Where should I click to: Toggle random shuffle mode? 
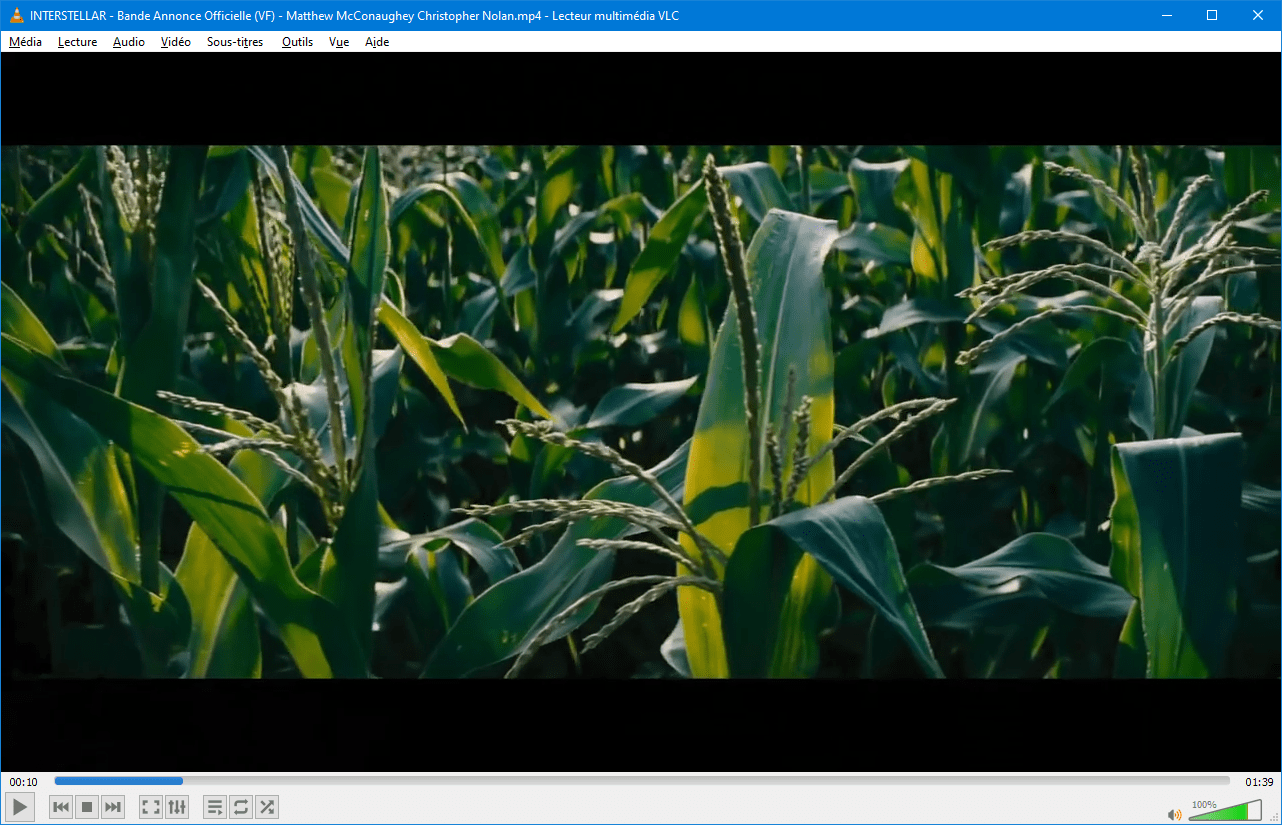[x=267, y=807]
